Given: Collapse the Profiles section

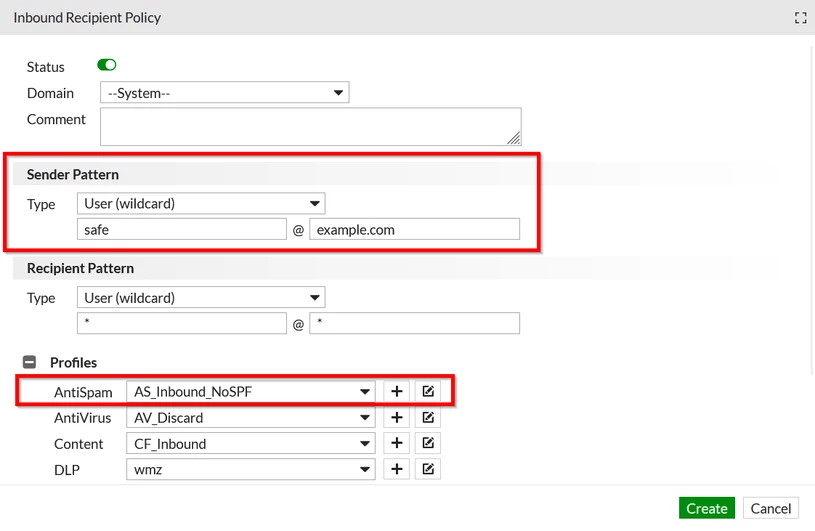Looking at the screenshot, I should tap(30, 362).
